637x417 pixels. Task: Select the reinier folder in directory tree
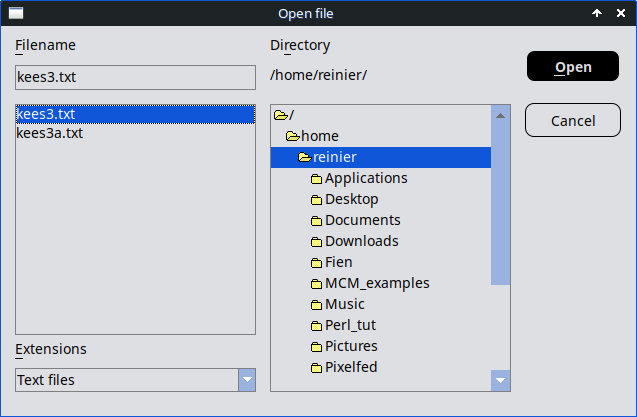tap(334, 157)
